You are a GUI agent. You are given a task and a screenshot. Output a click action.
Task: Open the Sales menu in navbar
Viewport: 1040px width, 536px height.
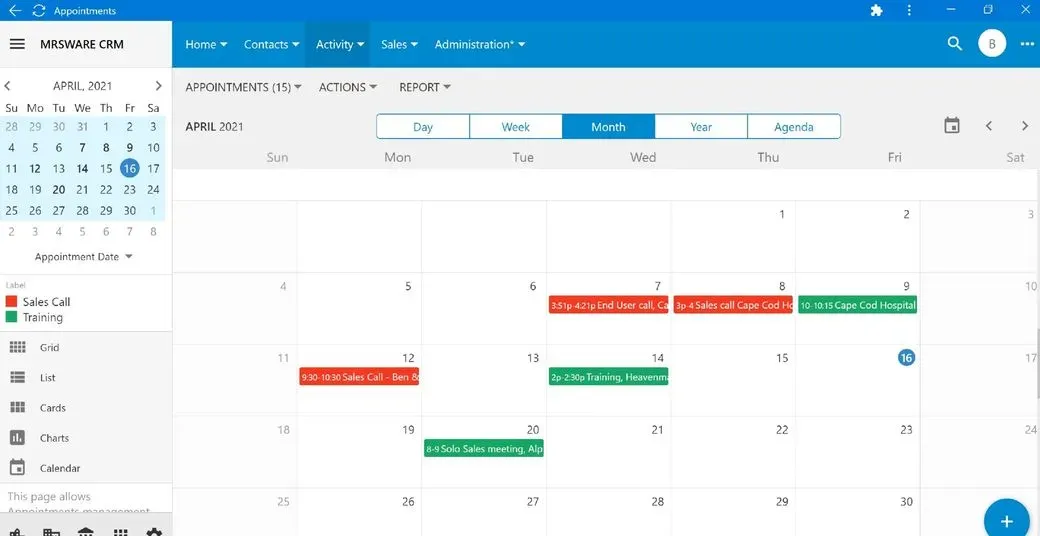click(399, 44)
